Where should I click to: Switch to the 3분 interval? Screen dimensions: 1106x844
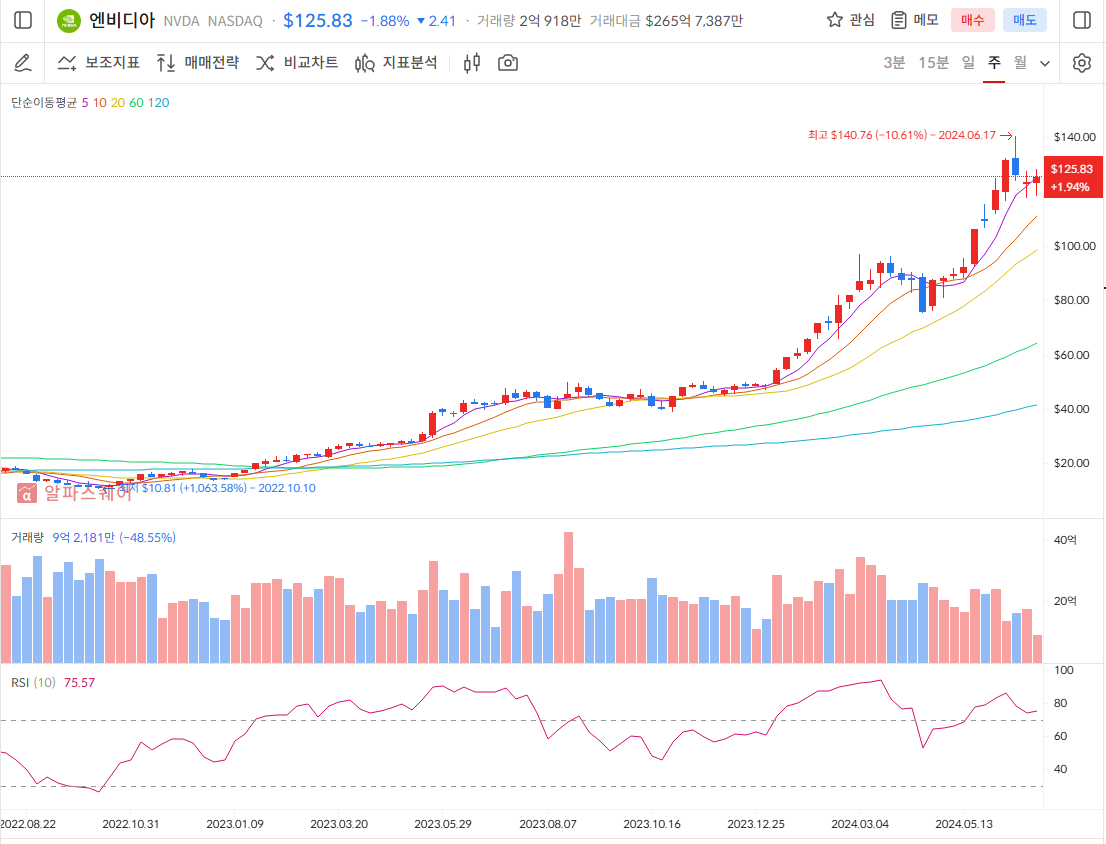894,63
